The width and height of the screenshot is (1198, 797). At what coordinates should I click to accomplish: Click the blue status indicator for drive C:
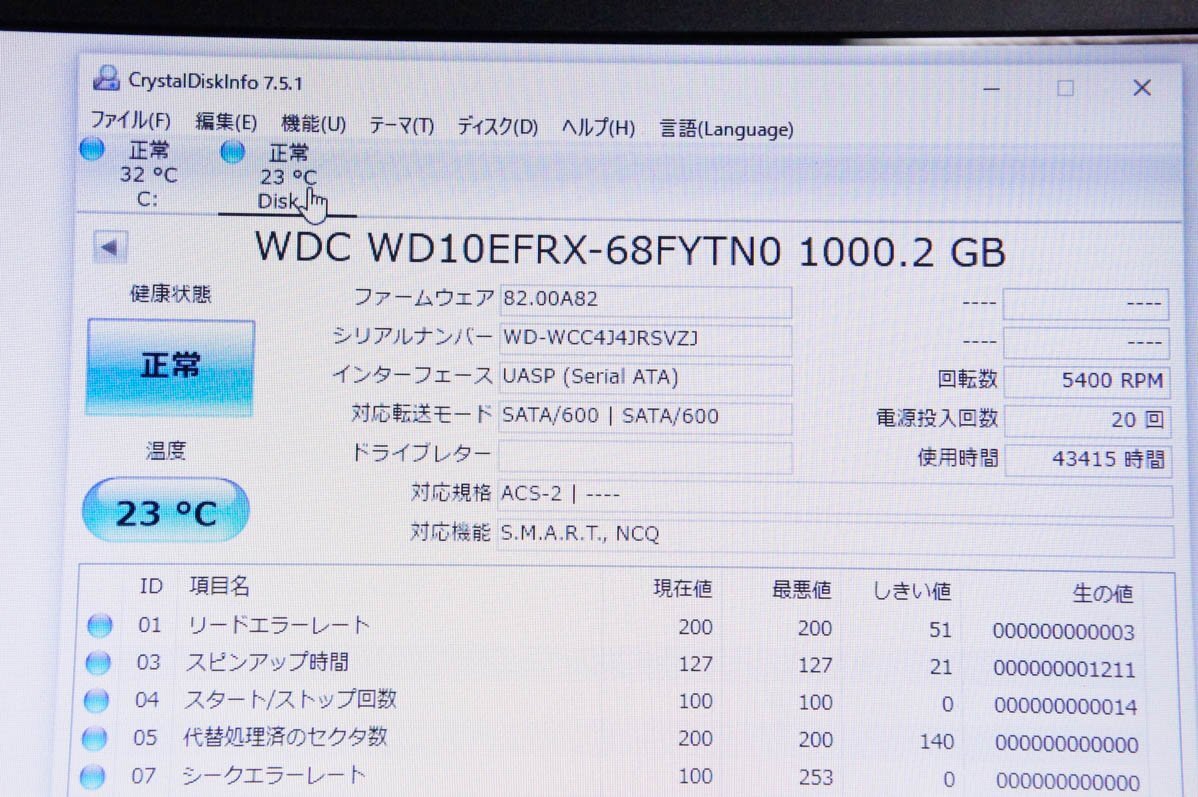point(91,148)
